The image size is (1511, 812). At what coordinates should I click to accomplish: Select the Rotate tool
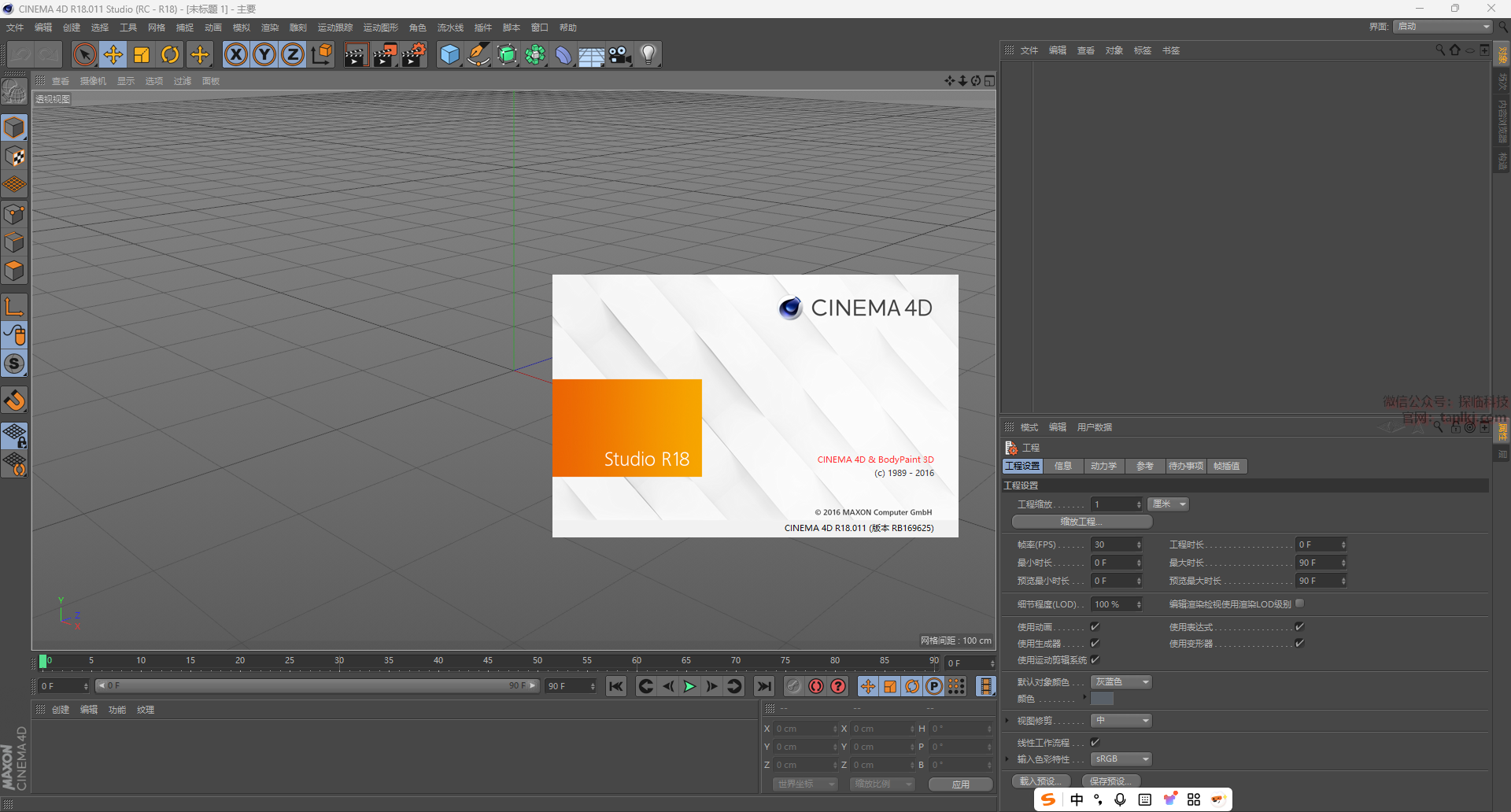170,54
